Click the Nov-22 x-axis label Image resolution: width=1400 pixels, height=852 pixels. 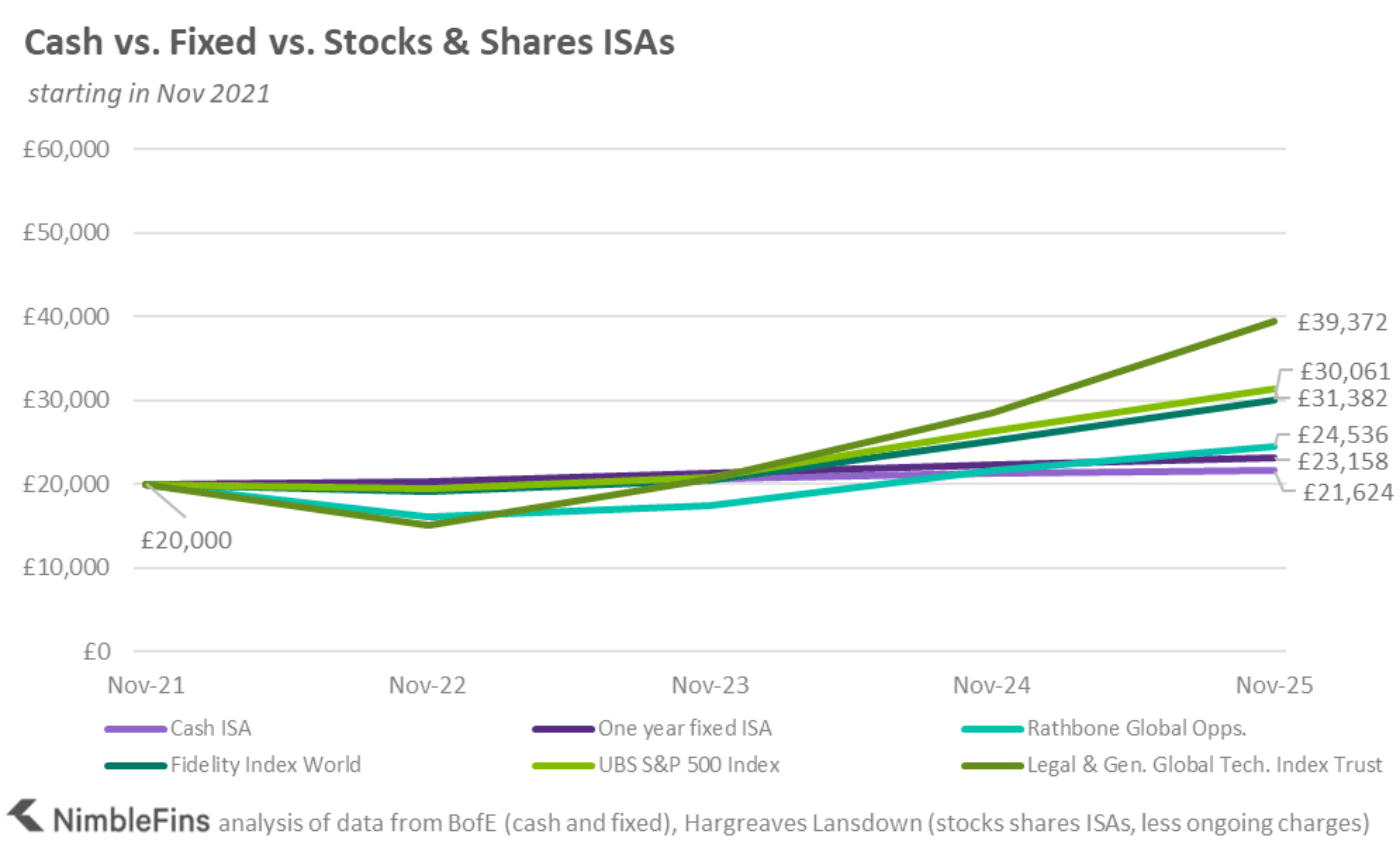pyautogui.click(x=430, y=684)
